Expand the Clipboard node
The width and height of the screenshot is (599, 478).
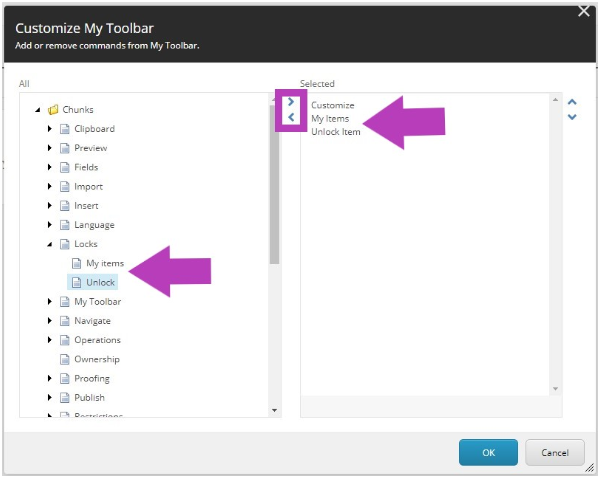(x=49, y=129)
